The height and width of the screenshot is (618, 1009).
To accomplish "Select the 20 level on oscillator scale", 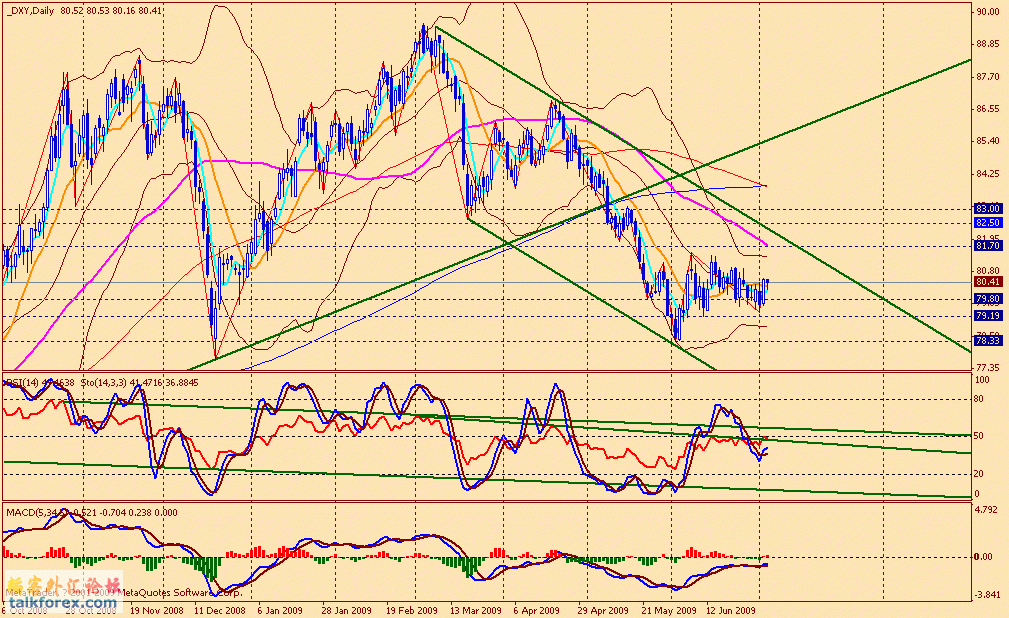I will point(979,474).
